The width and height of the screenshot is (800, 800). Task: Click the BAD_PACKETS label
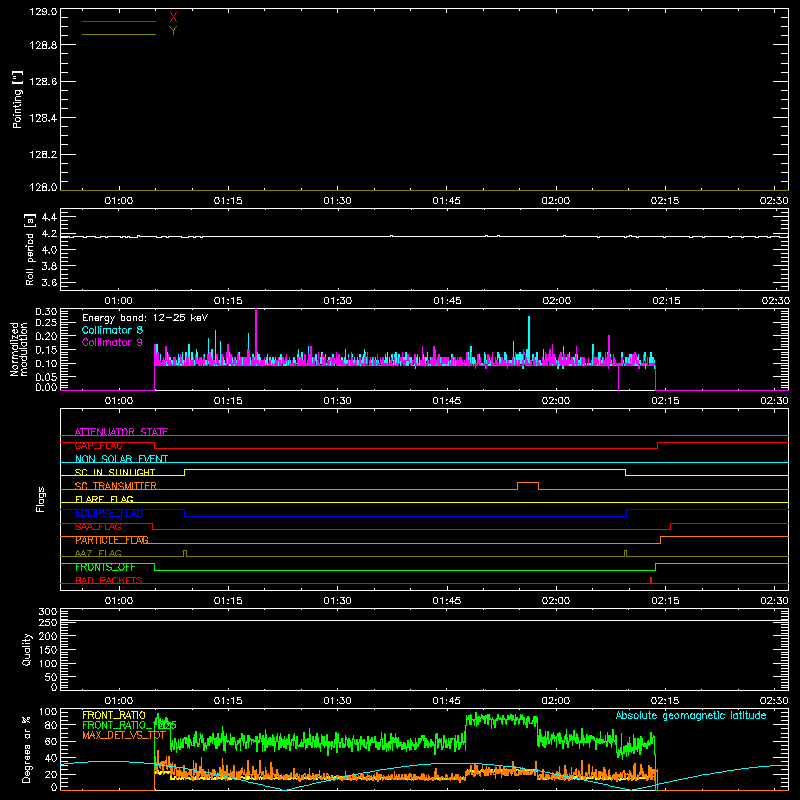[x=109, y=580]
